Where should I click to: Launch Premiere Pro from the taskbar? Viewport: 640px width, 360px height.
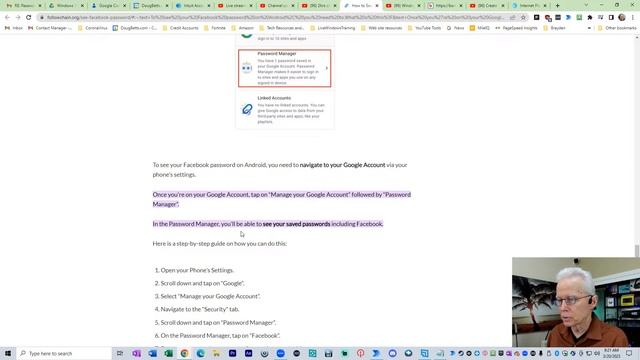[232, 353]
